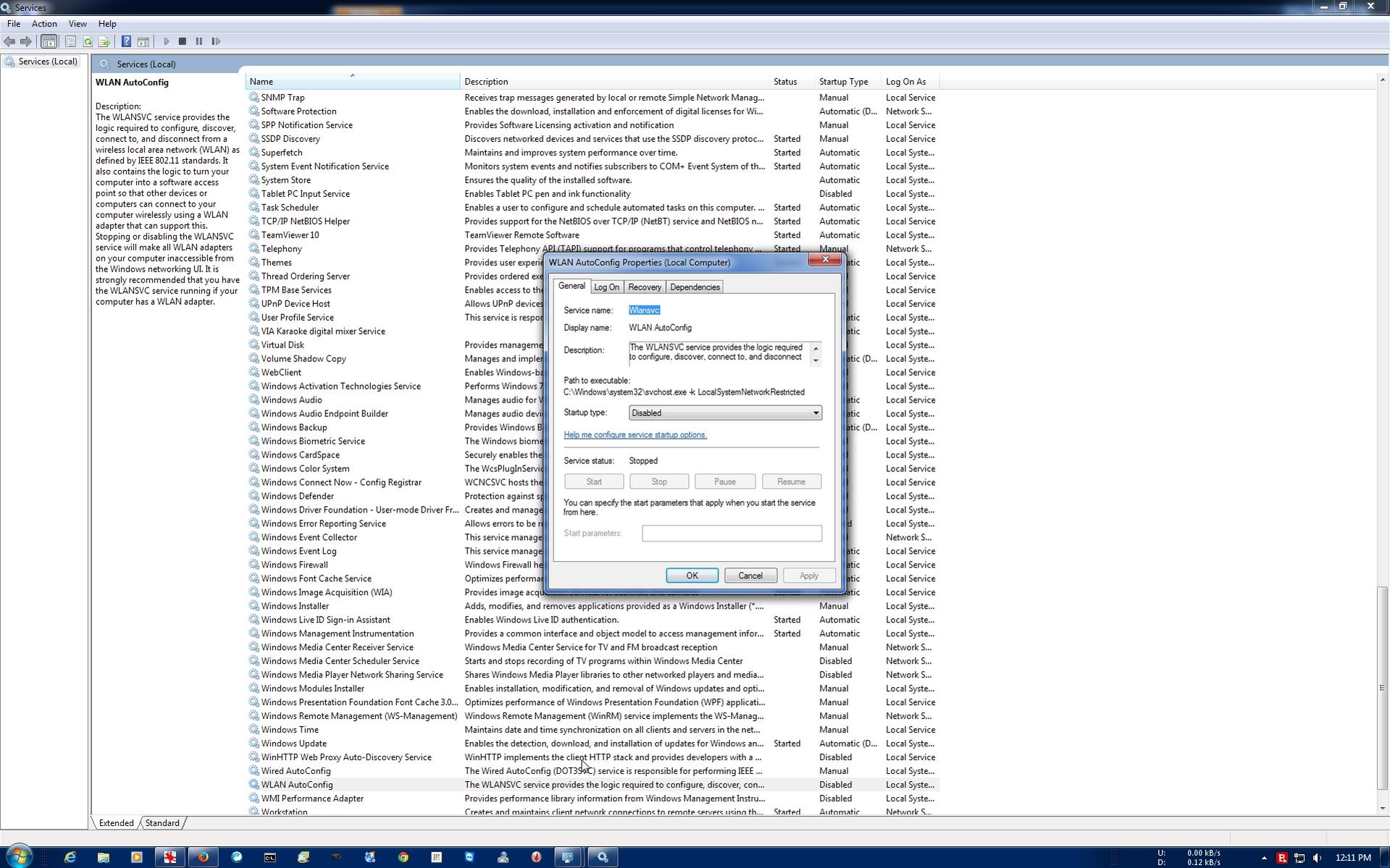Click the Stop Service square icon in toolbar
The height and width of the screenshot is (868, 1390).
pos(183,41)
